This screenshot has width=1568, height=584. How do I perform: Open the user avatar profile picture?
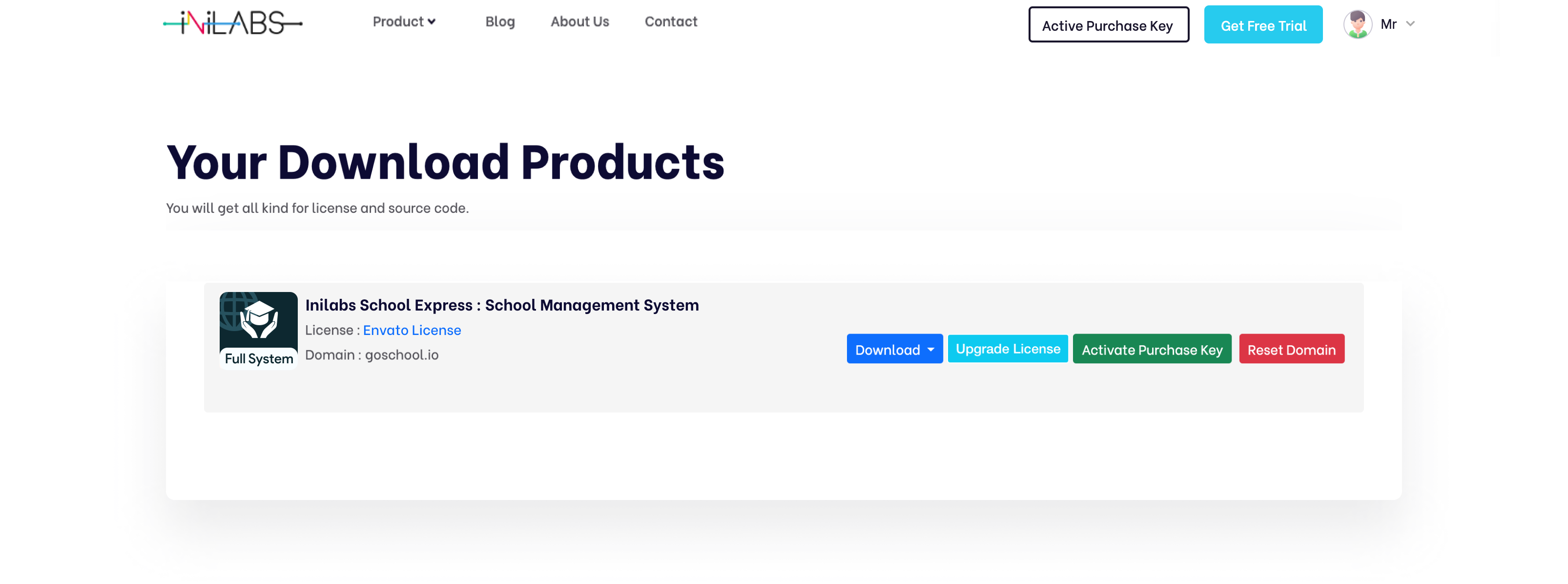[x=1358, y=24]
